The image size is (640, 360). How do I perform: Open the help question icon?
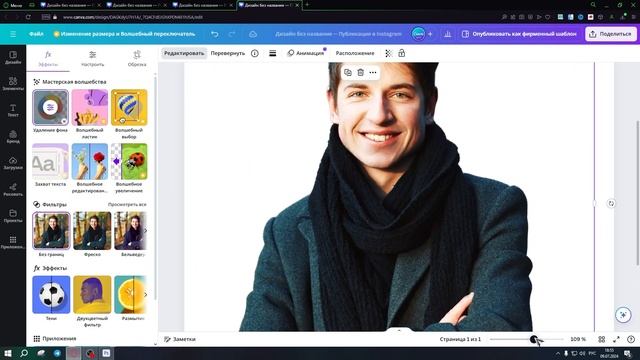[x=631, y=339]
